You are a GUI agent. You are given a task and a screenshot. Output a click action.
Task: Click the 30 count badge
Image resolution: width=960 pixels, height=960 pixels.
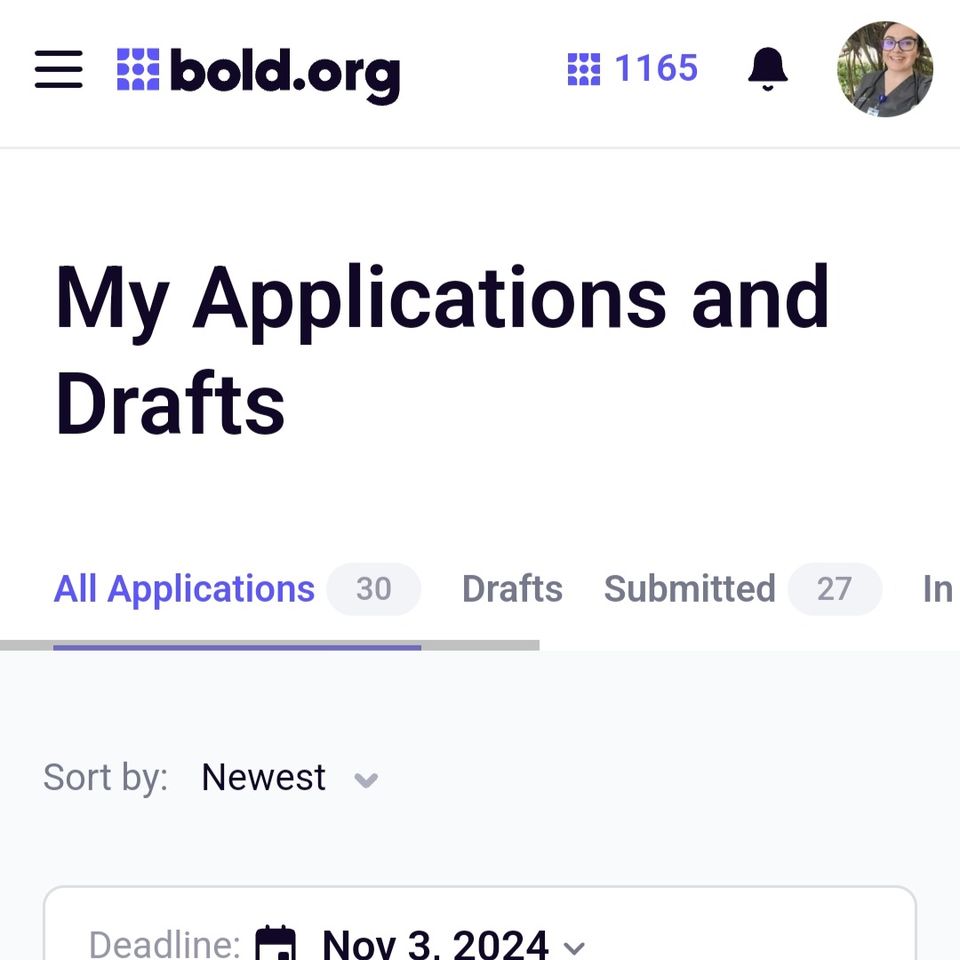[x=373, y=589]
